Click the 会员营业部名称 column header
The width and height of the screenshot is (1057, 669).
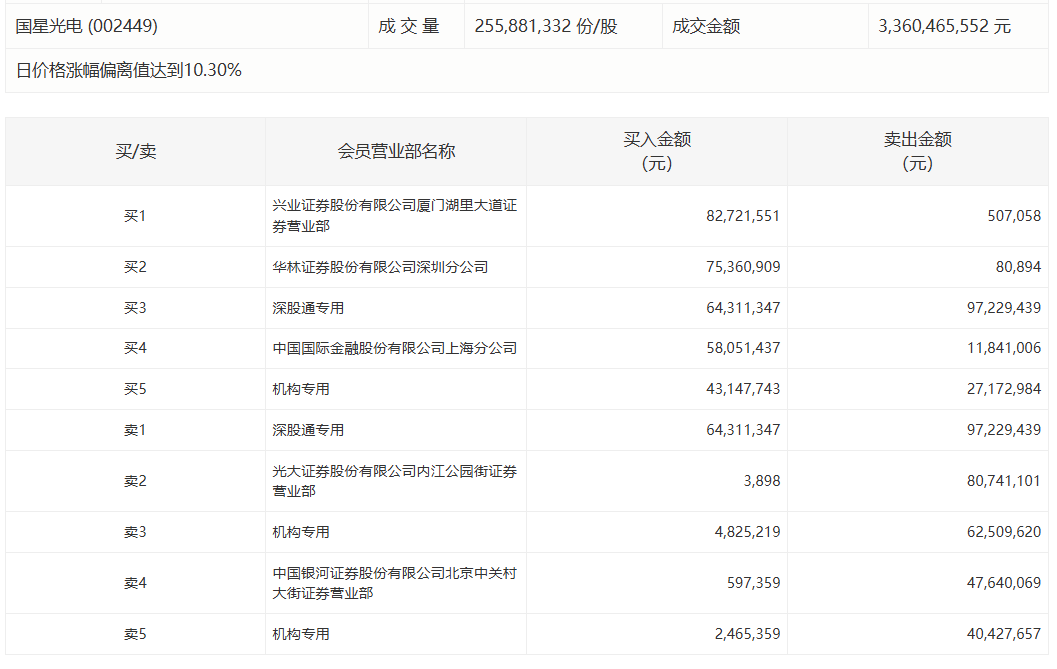point(396,152)
